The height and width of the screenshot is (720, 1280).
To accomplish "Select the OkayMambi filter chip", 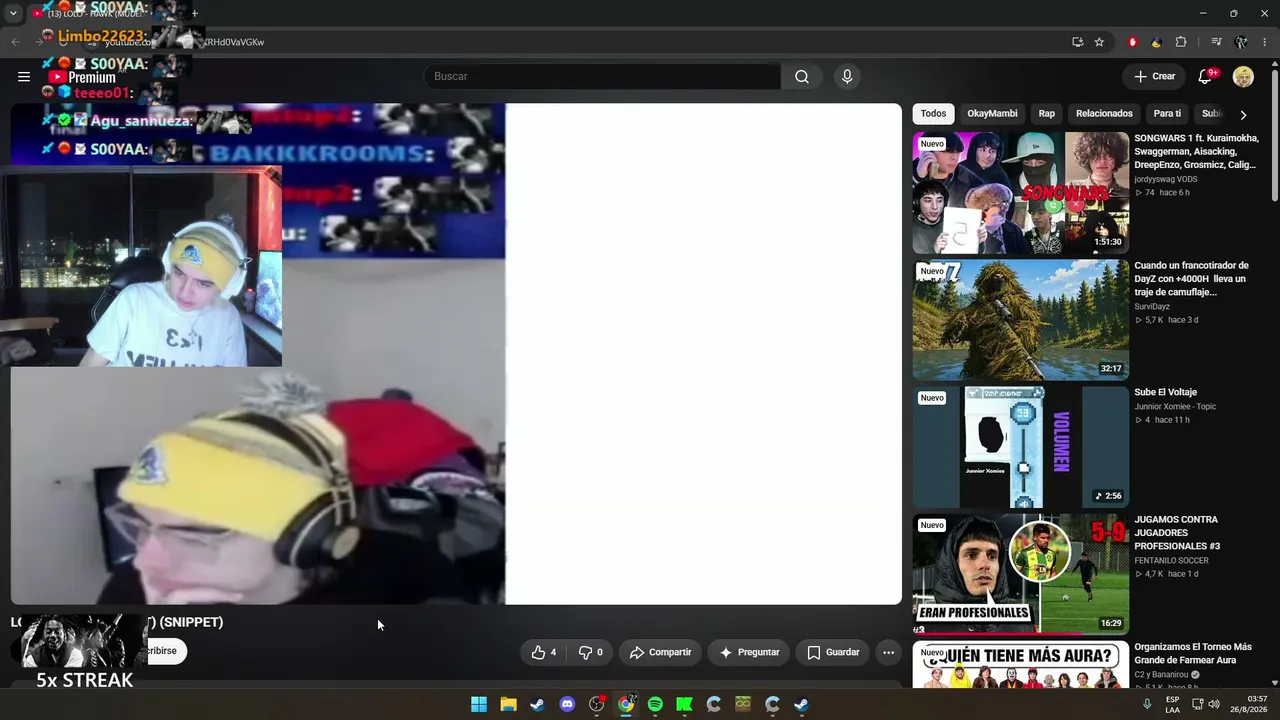I will coord(992,114).
